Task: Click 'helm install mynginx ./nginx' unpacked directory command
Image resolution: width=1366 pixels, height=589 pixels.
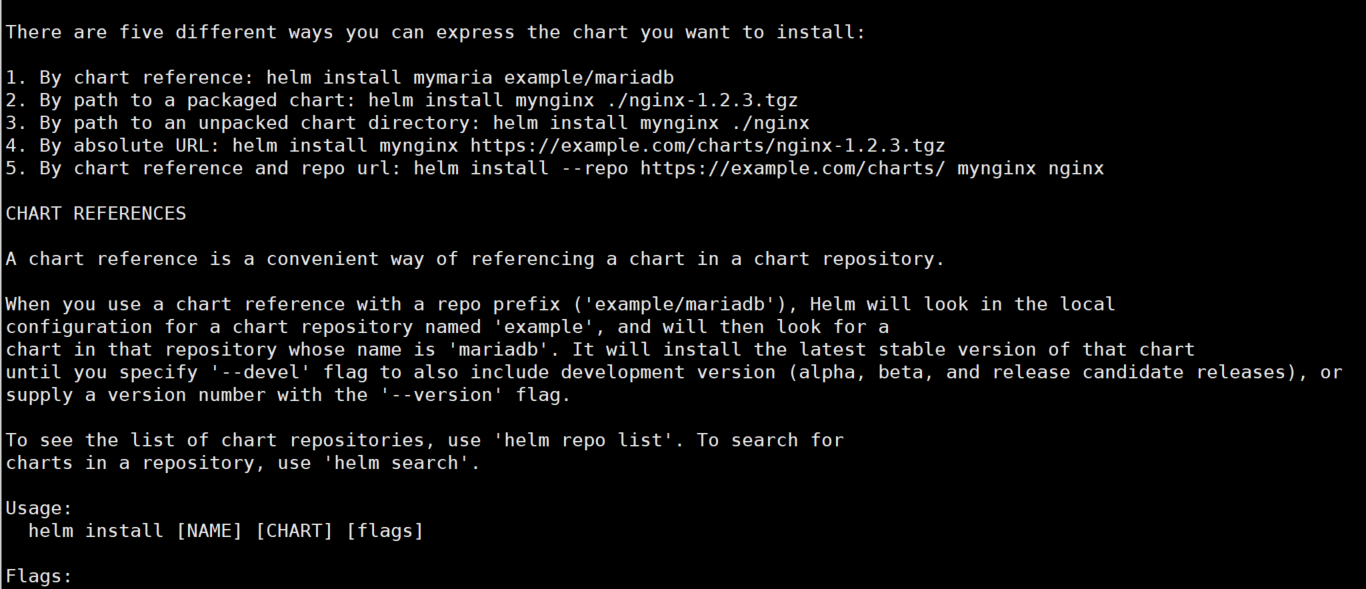Action: click(652, 123)
